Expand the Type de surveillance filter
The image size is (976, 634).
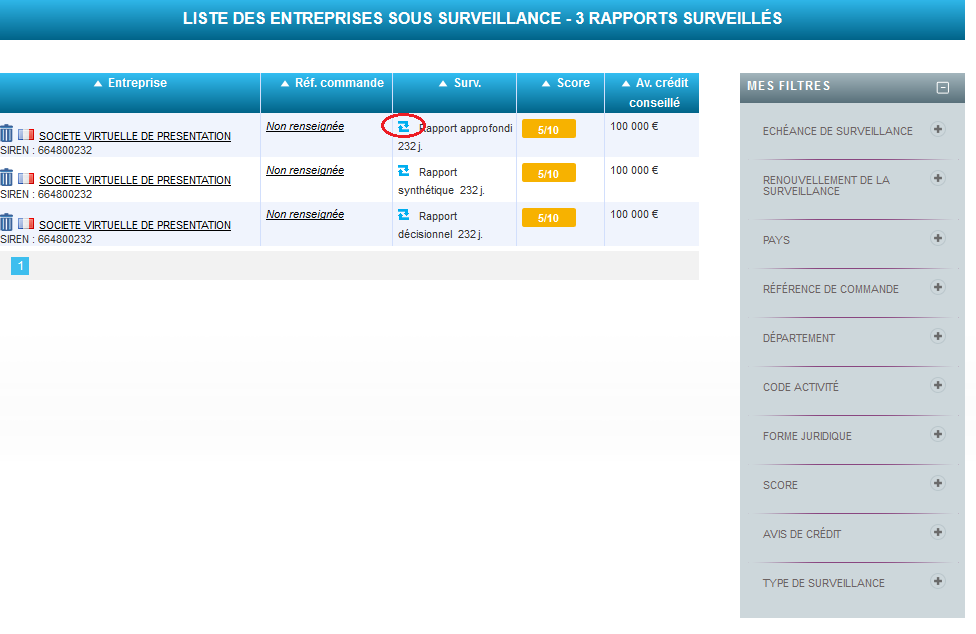(937, 581)
